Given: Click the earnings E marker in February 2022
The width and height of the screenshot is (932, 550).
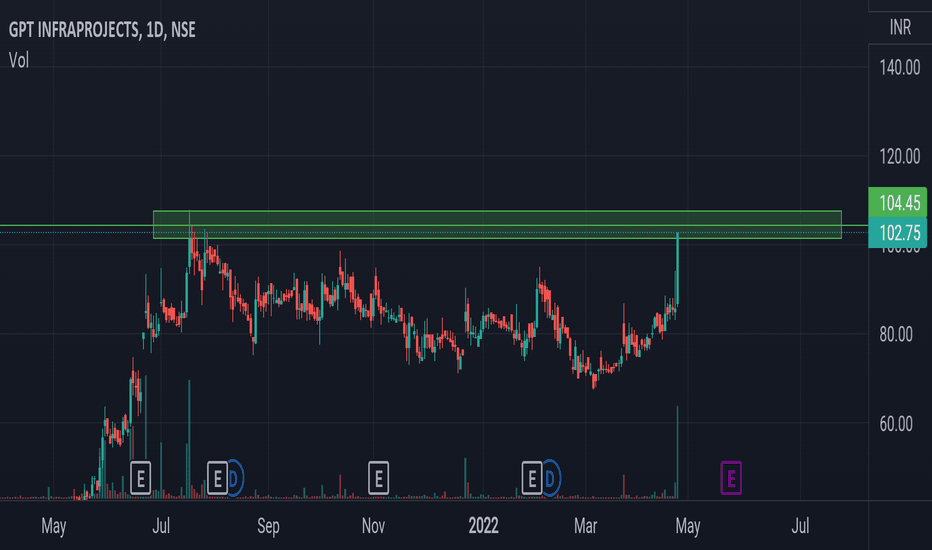Looking at the screenshot, I should (532, 478).
